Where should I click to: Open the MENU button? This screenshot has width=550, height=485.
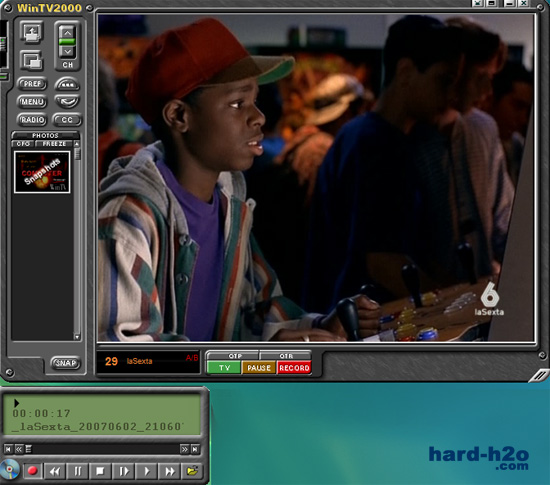[x=32, y=102]
